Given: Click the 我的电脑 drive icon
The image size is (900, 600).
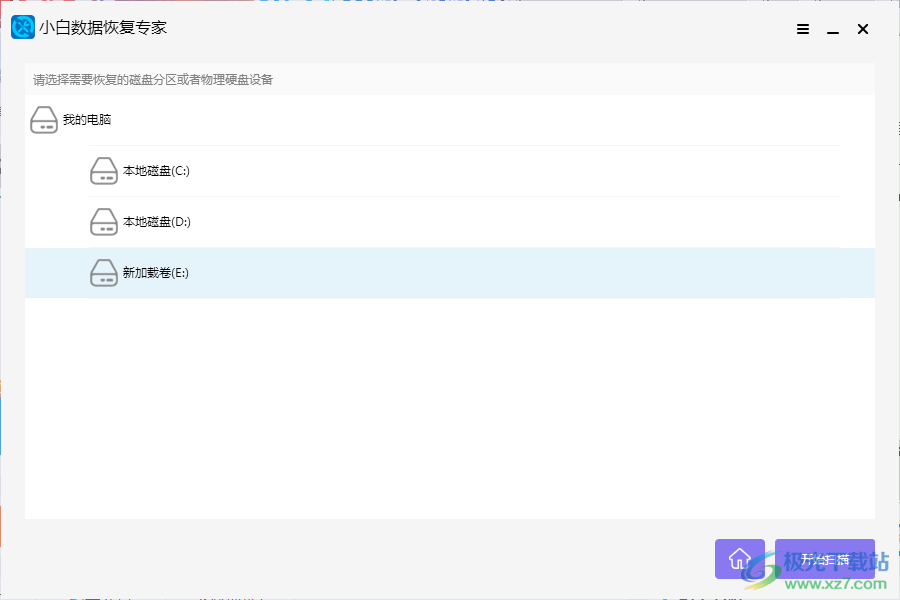Looking at the screenshot, I should click(x=44, y=120).
